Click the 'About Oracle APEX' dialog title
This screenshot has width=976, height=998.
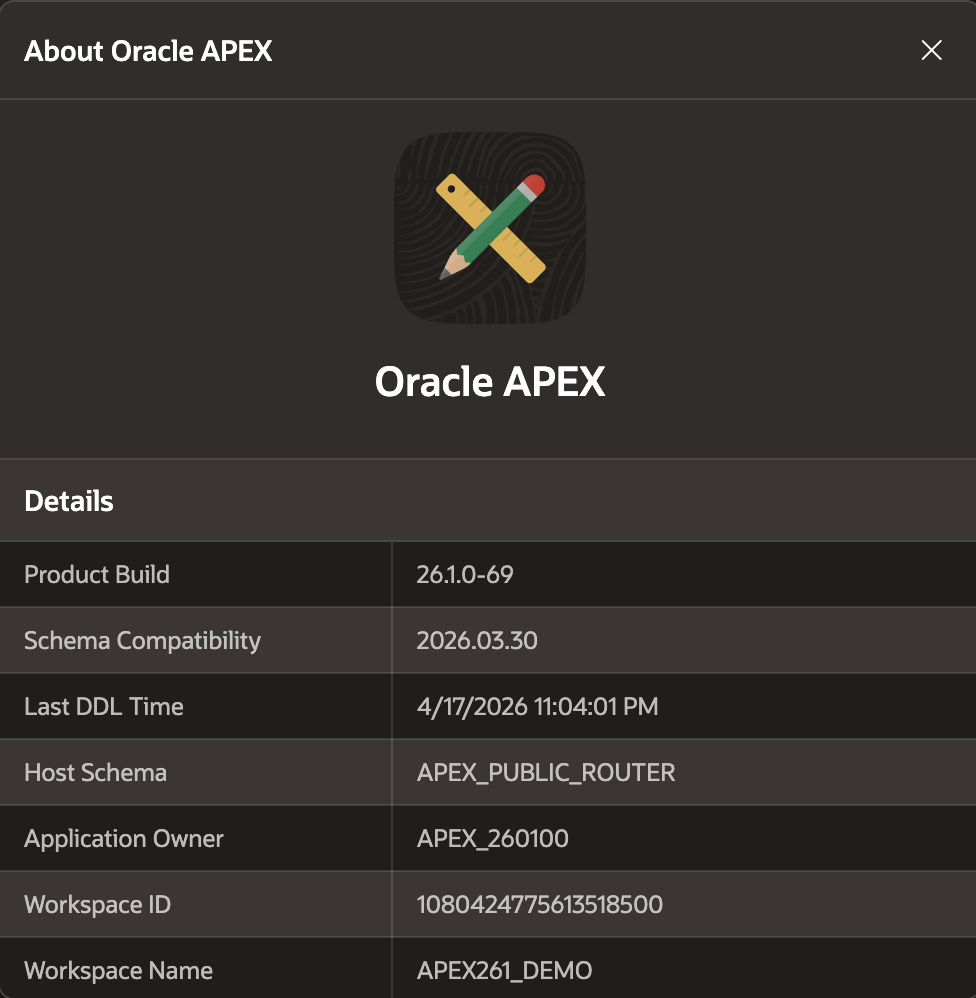click(x=148, y=51)
